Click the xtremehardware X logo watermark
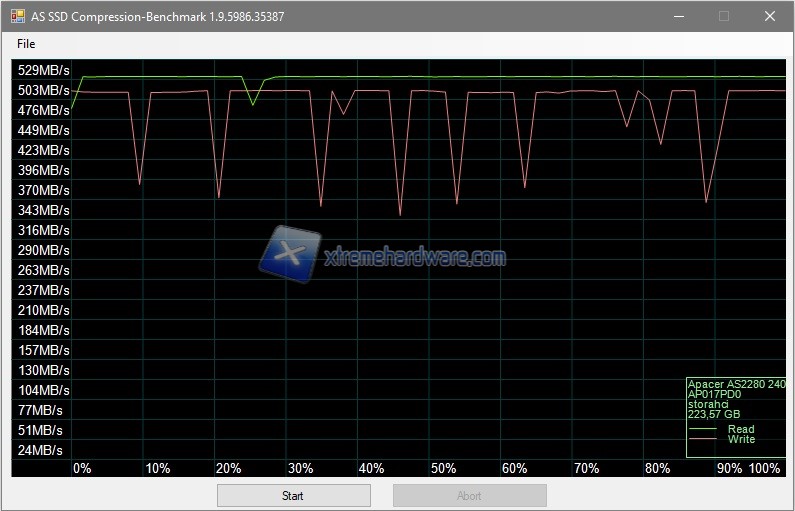 (290, 252)
